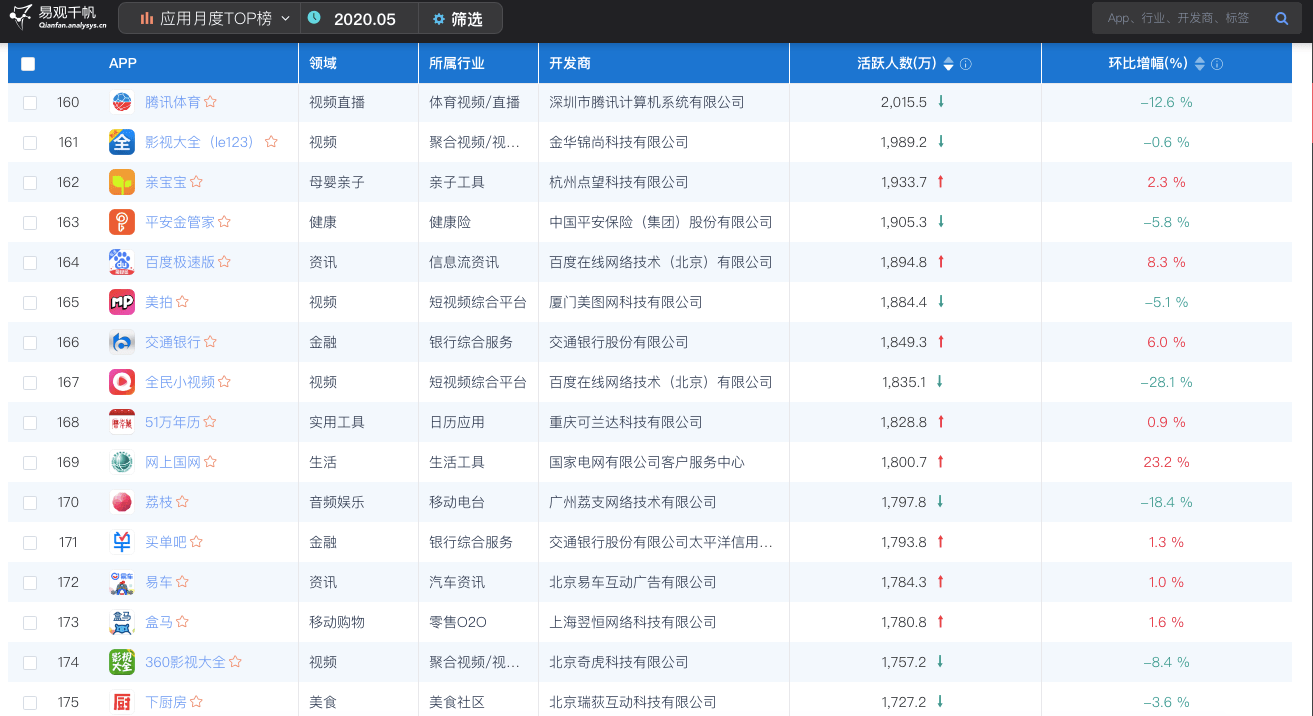
Task: Click the 盒马 app icon
Action: (x=121, y=622)
